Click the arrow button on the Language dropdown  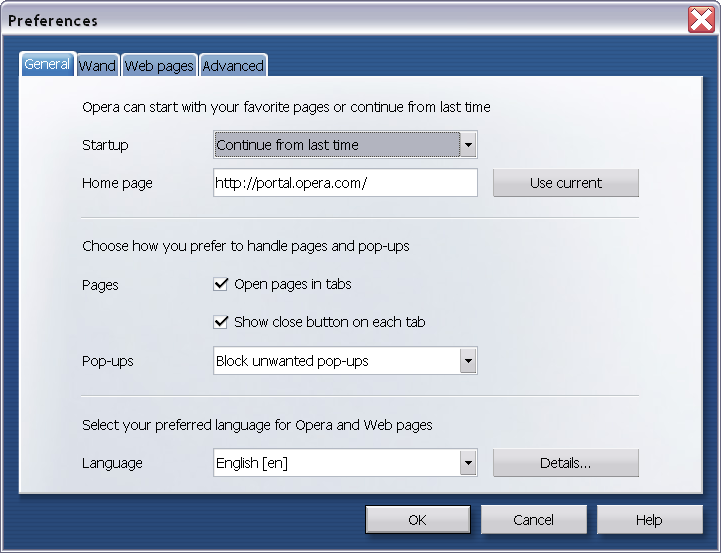pos(468,463)
